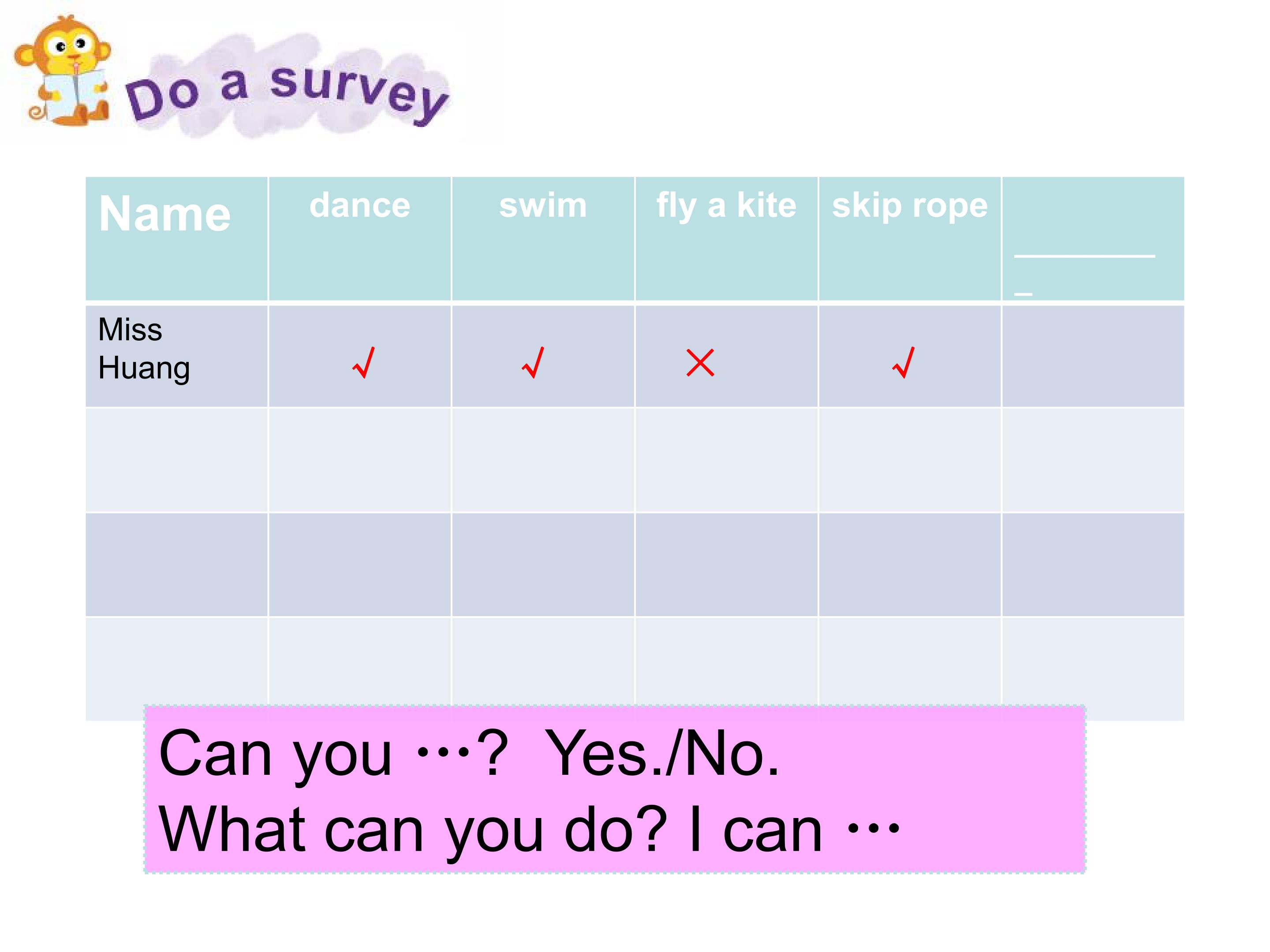Screen dimensions: 1270x952
Task: Click the empty skip rope cell in the third row
Action: [x=910, y=565]
